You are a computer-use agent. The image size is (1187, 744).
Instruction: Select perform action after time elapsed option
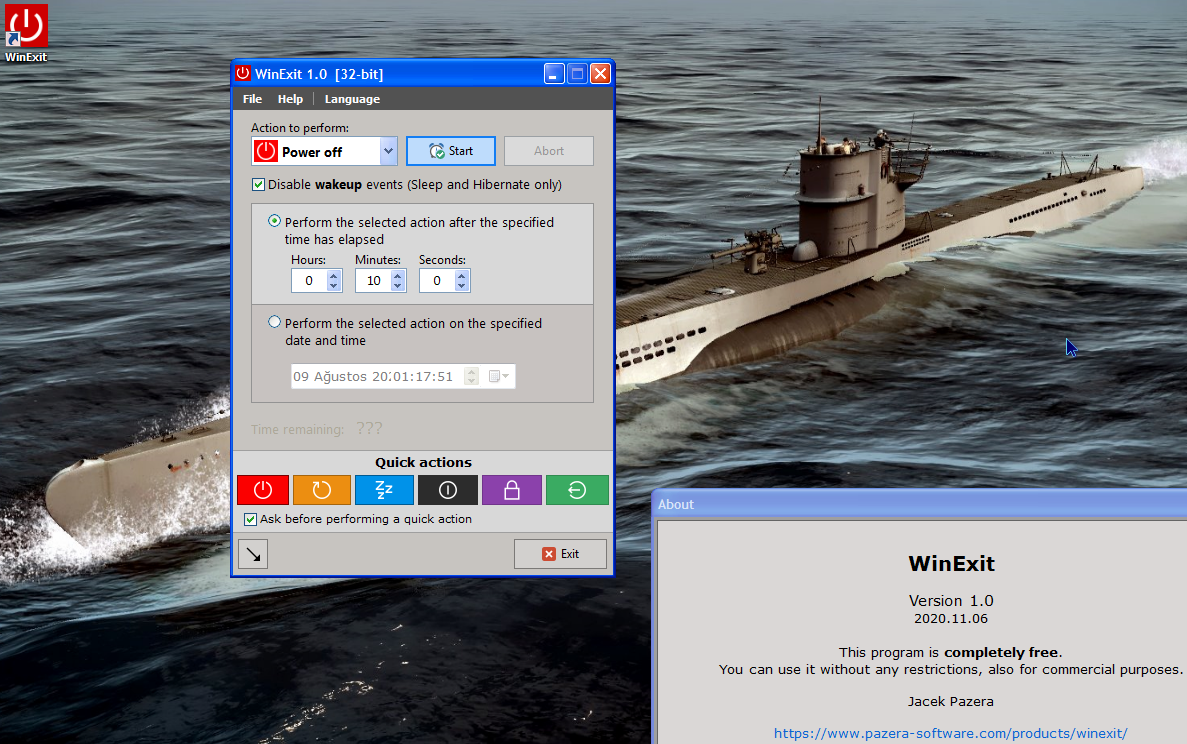point(274,221)
